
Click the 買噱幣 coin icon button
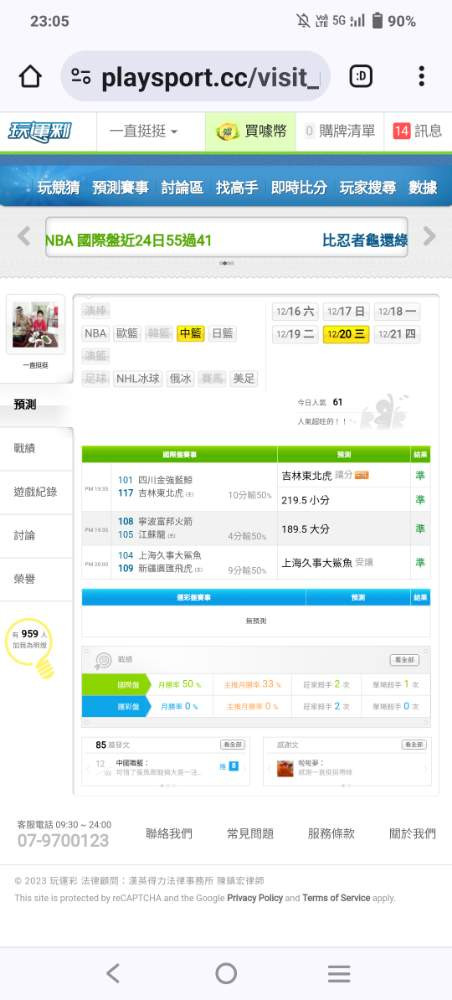[x=251, y=132]
